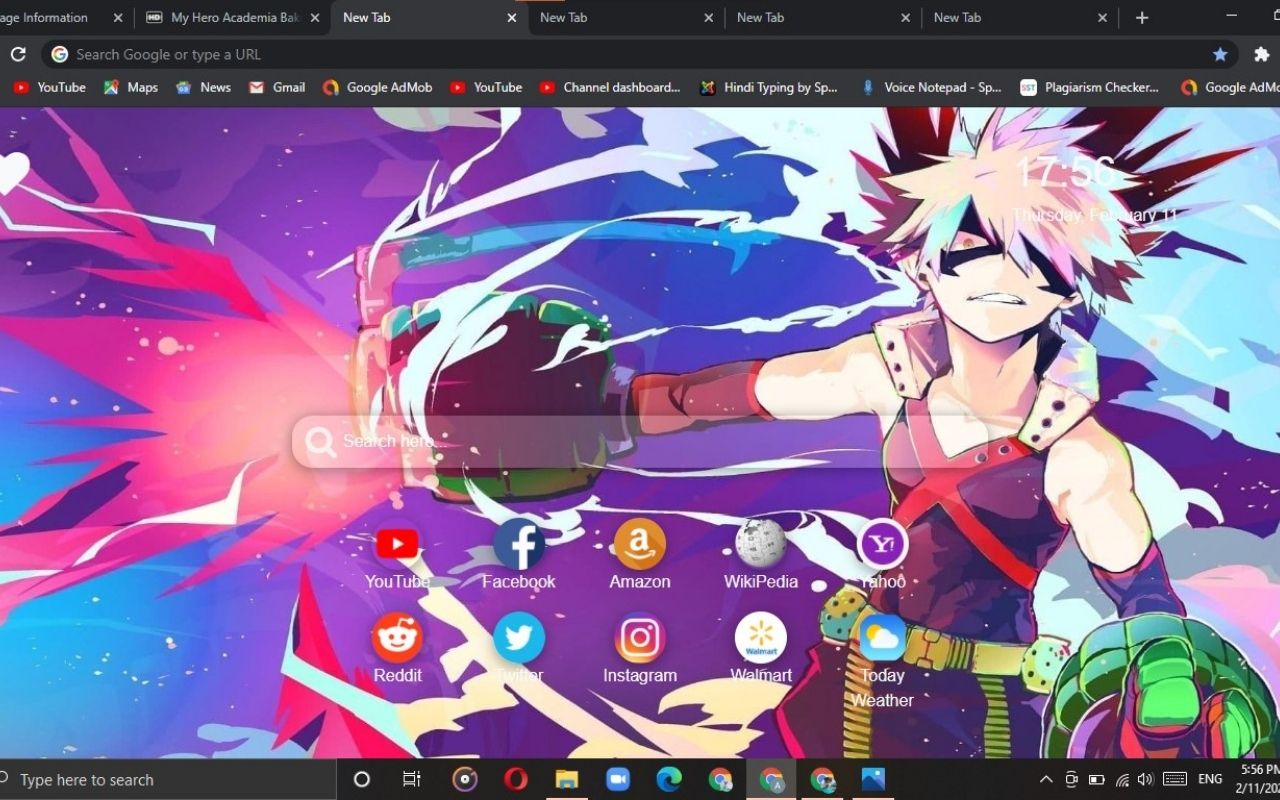Image resolution: width=1280 pixels, height=800 pixels.
Task: Open the Hindi Typing by Sp... bookmark
Action: click(x=769, y=88)
